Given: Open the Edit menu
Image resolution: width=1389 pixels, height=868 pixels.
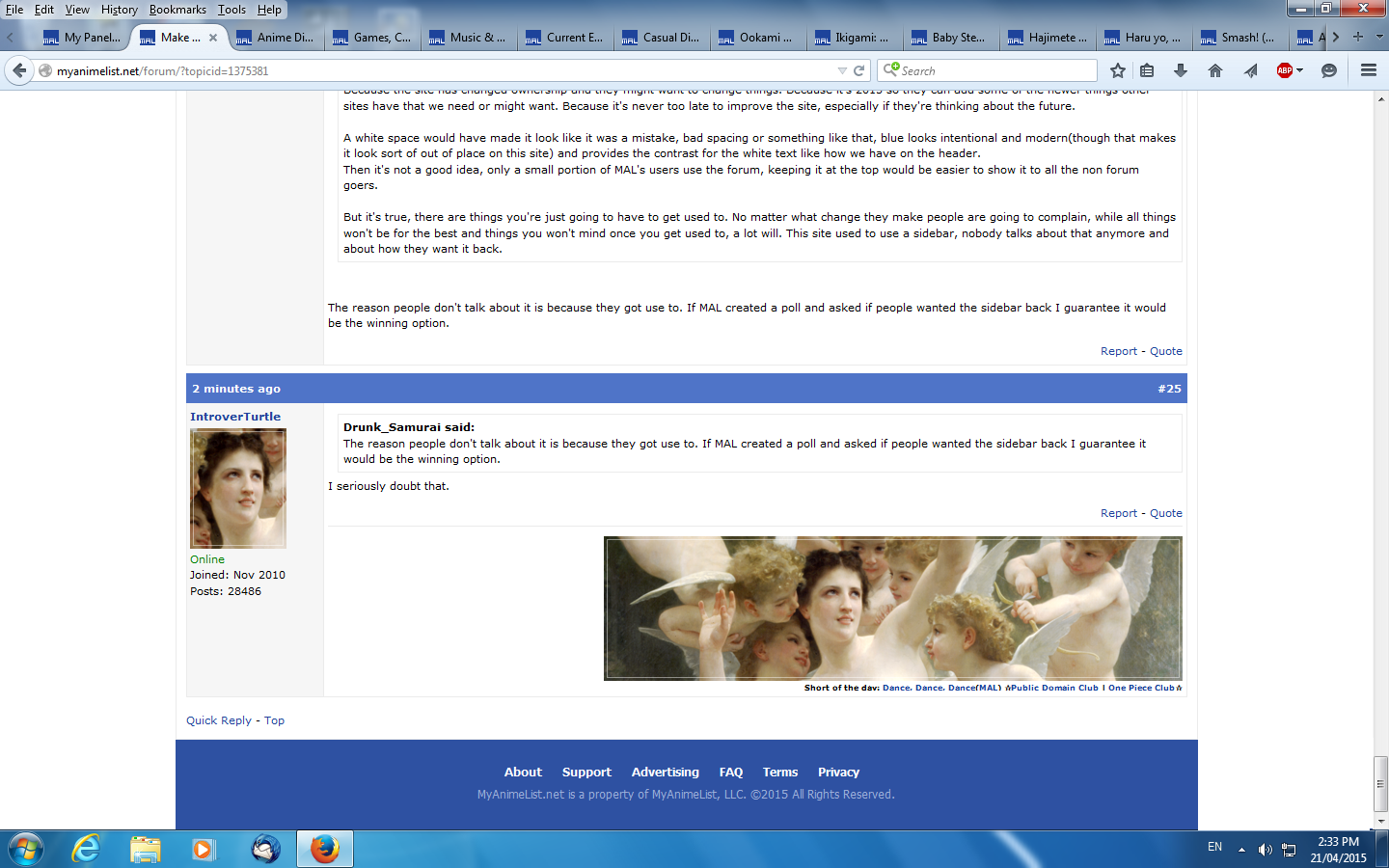Looking at the screenshot, I should tap(44, 10).
